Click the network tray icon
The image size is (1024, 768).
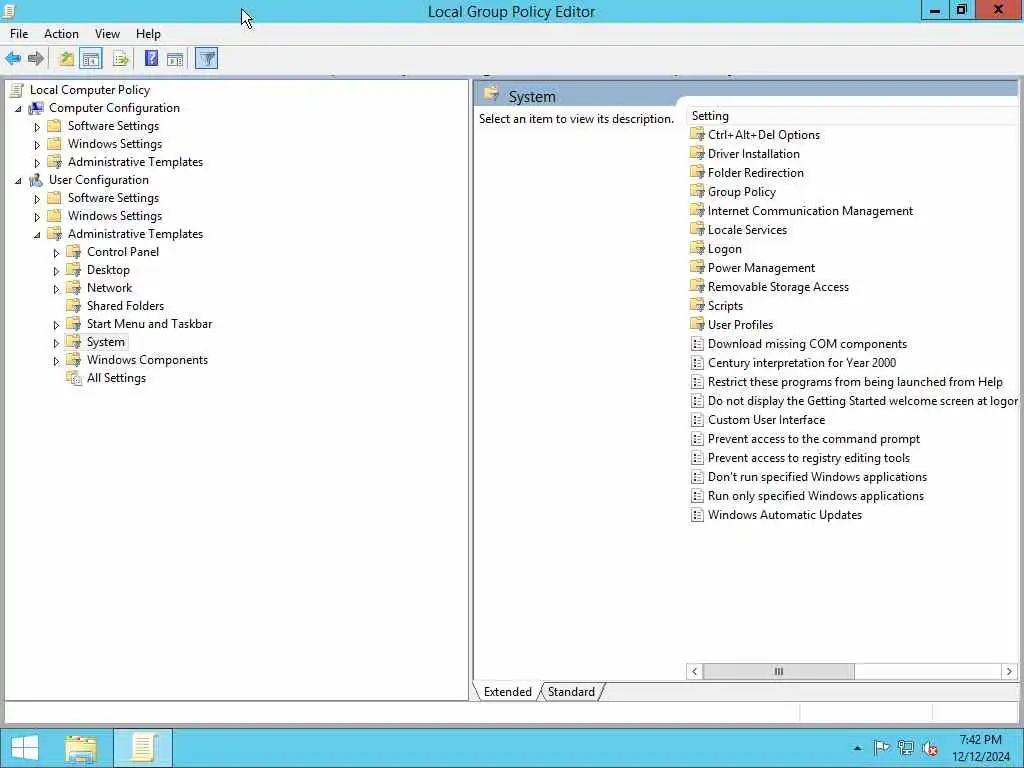pos(906,748)
